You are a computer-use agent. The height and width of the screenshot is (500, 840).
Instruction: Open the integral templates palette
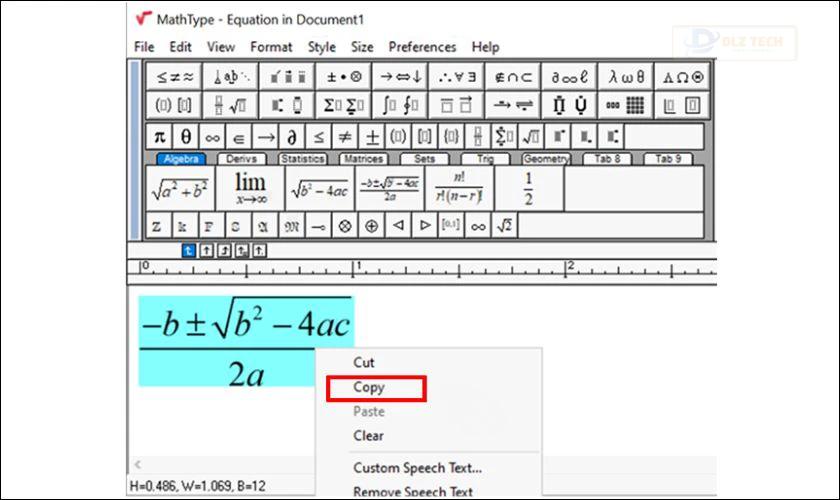[400, 105]
